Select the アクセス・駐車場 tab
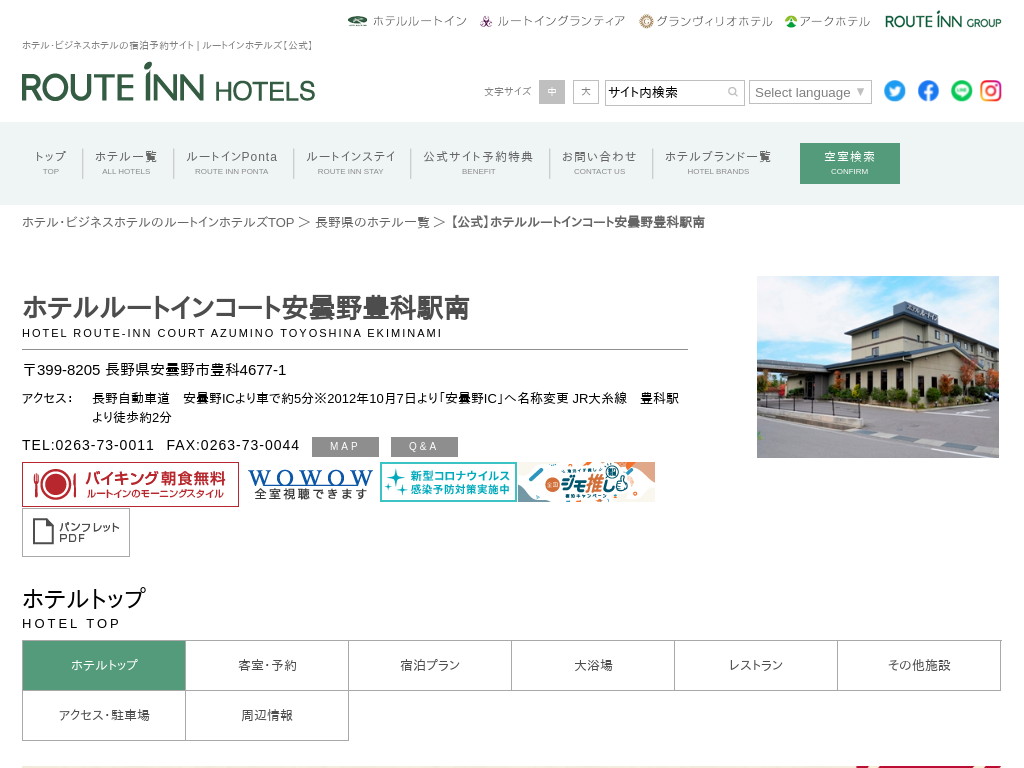 click(104, 716)
